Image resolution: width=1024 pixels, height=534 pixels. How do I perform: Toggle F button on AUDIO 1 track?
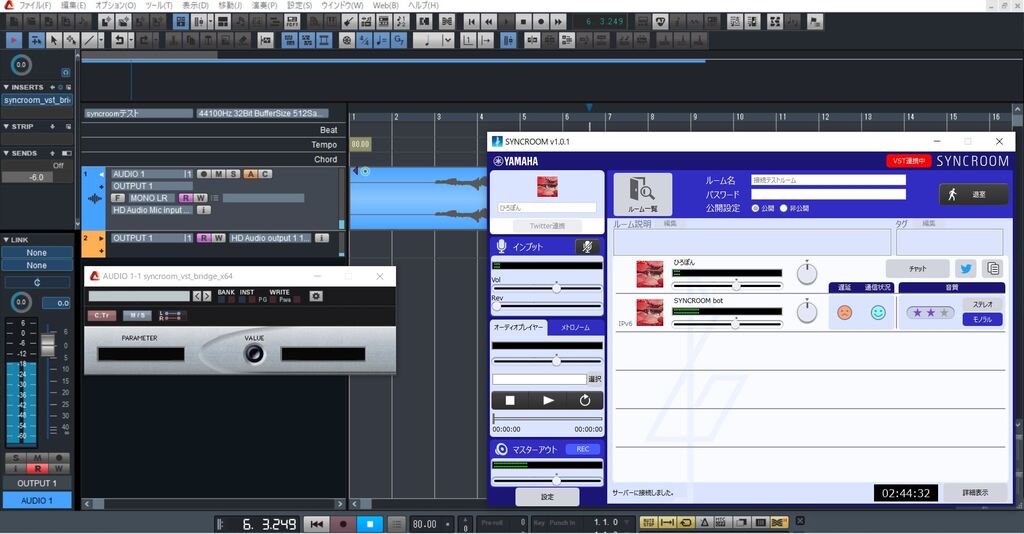[x=118, y=198]
